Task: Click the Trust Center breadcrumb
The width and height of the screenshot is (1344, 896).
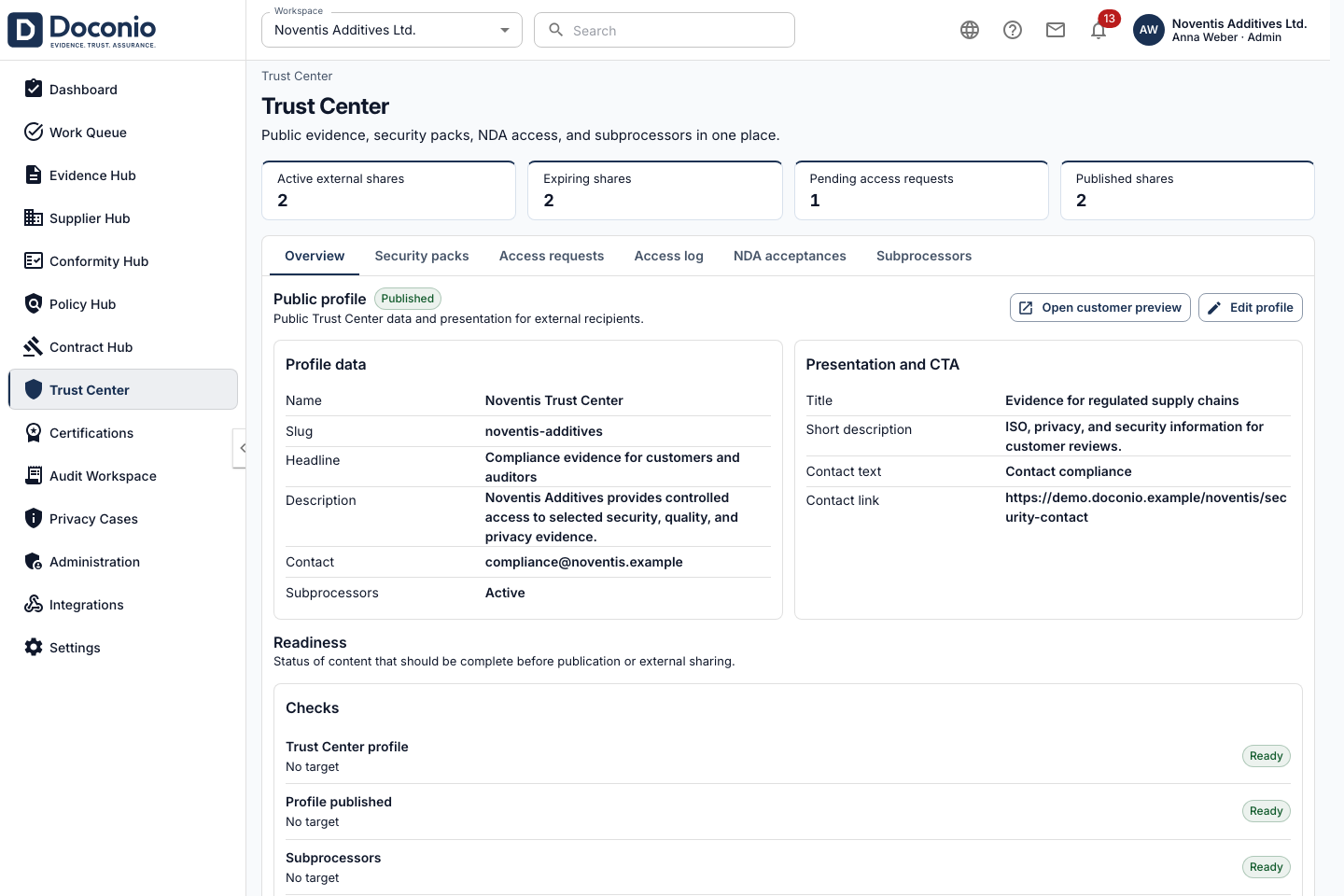Action: coord(297,76)
